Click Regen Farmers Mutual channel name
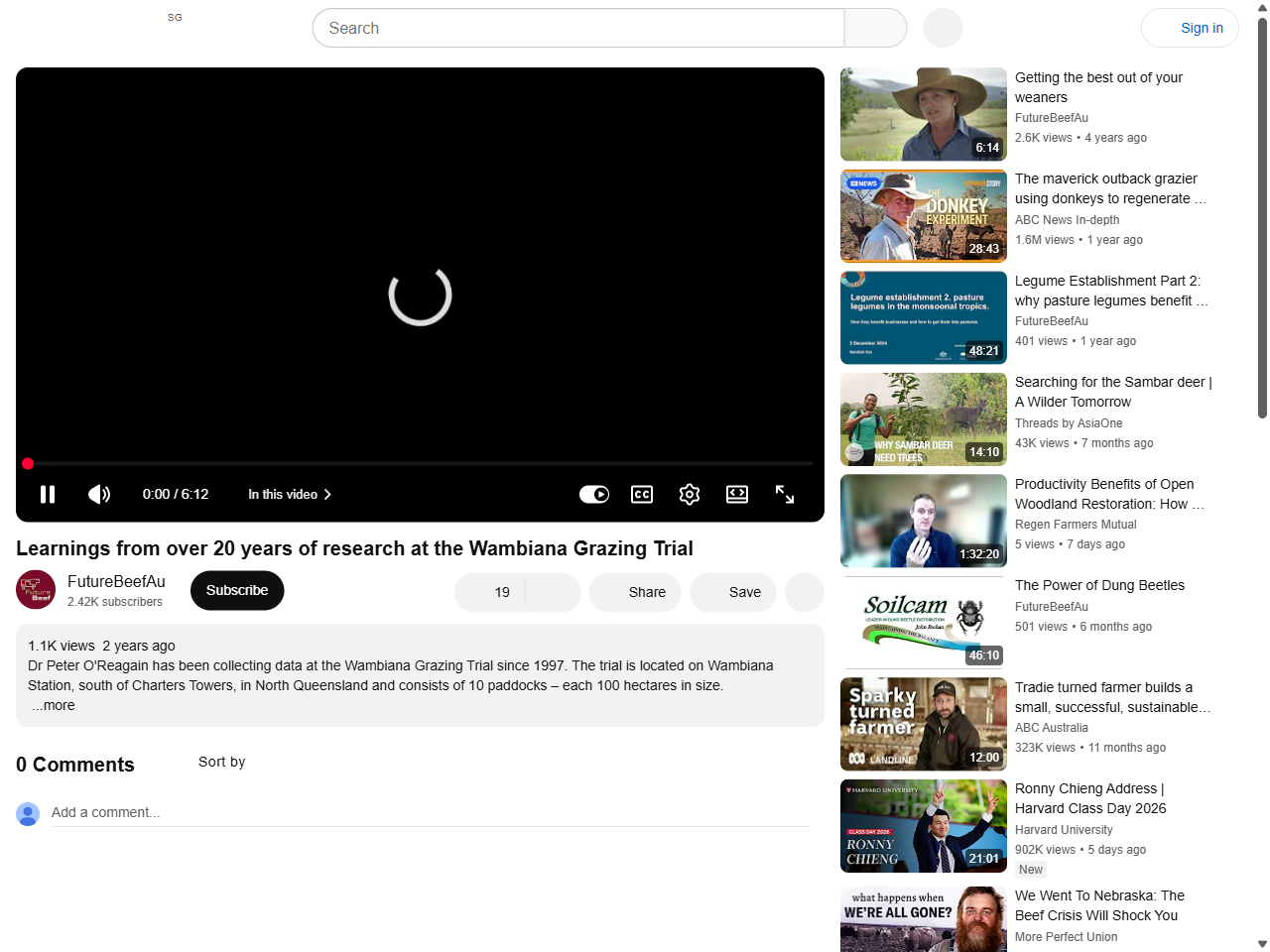The width and height of the screenshot is (1270, 952). click(1076, 525)
